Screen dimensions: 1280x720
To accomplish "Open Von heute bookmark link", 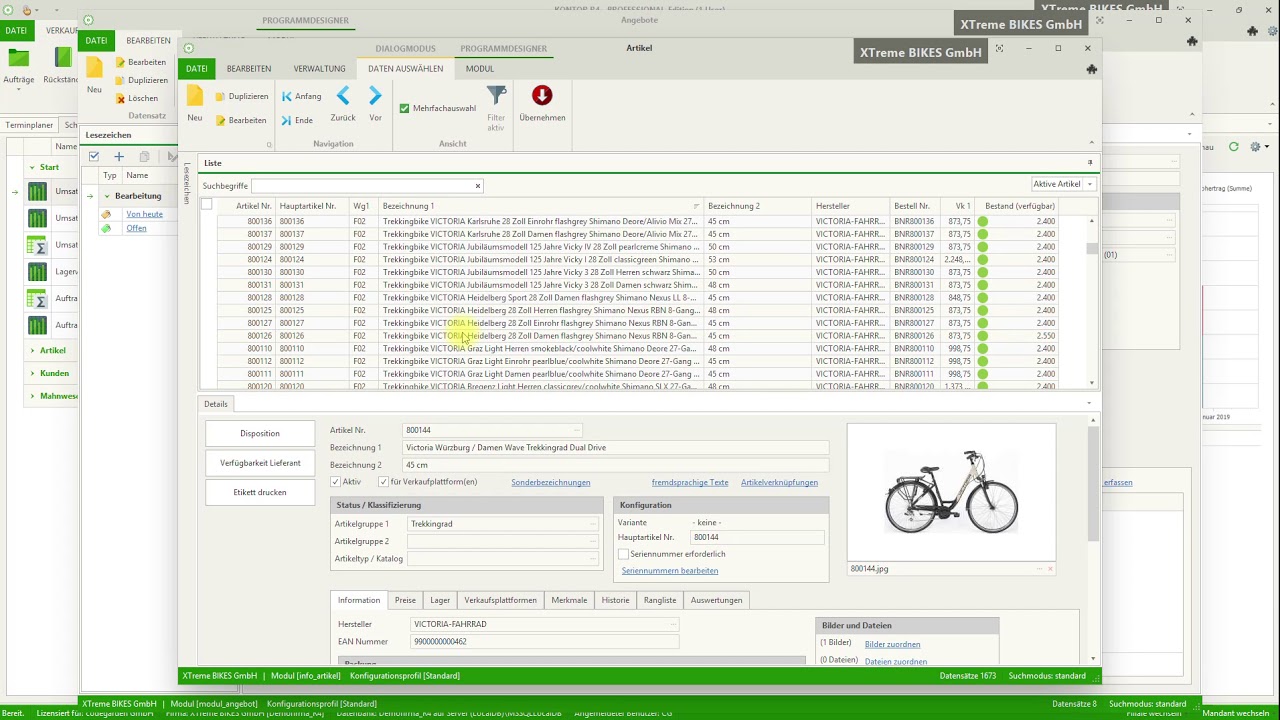I will click(144, 214).
